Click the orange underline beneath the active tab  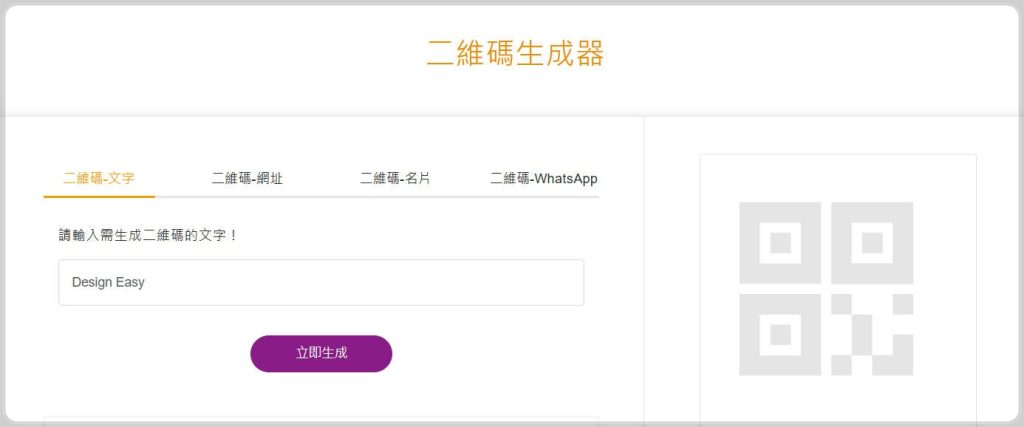pyautogui.click(x=99, y=196)
